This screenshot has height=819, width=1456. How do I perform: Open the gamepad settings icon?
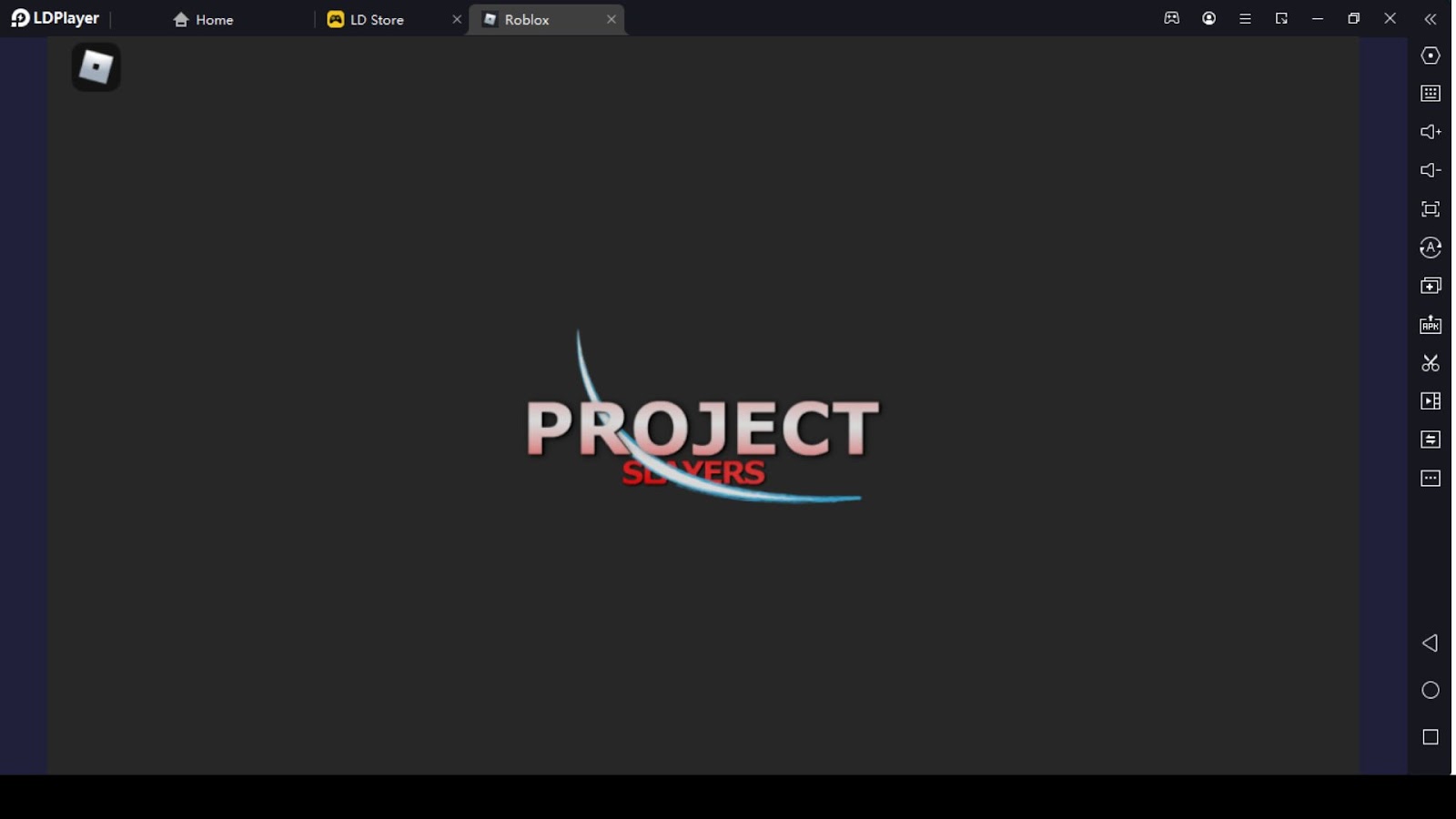tap(1172, 18)
